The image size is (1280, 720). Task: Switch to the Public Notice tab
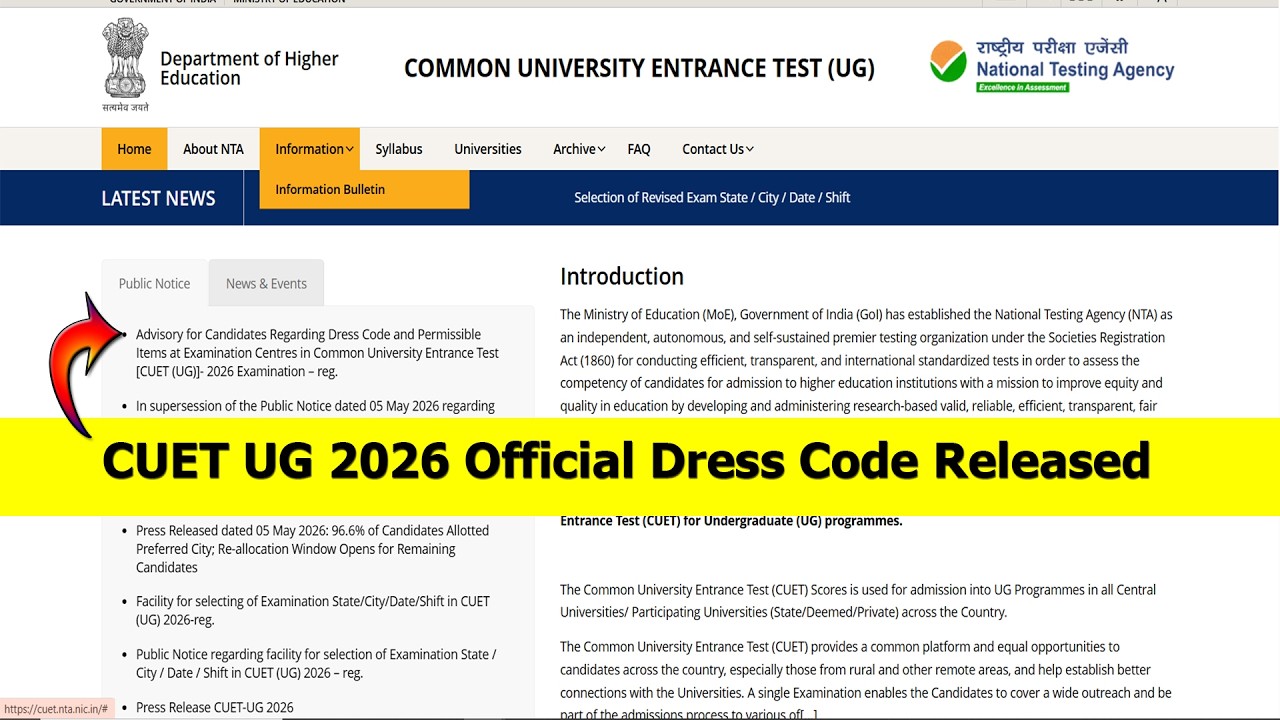point(154,283)
